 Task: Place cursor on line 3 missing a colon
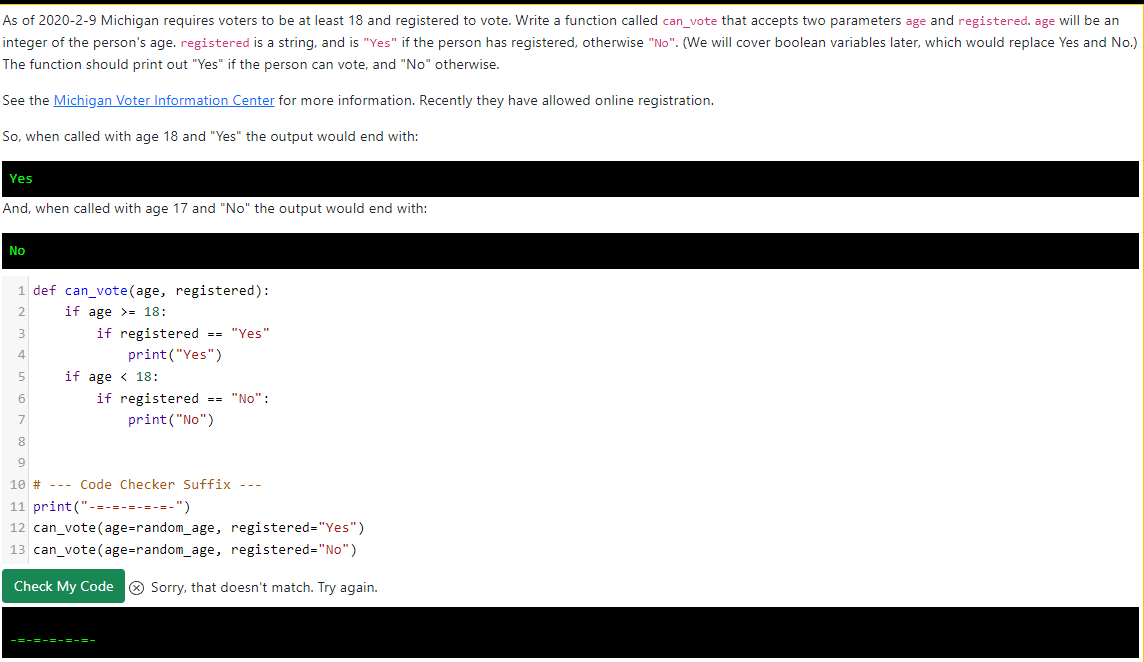pos(185,333)
